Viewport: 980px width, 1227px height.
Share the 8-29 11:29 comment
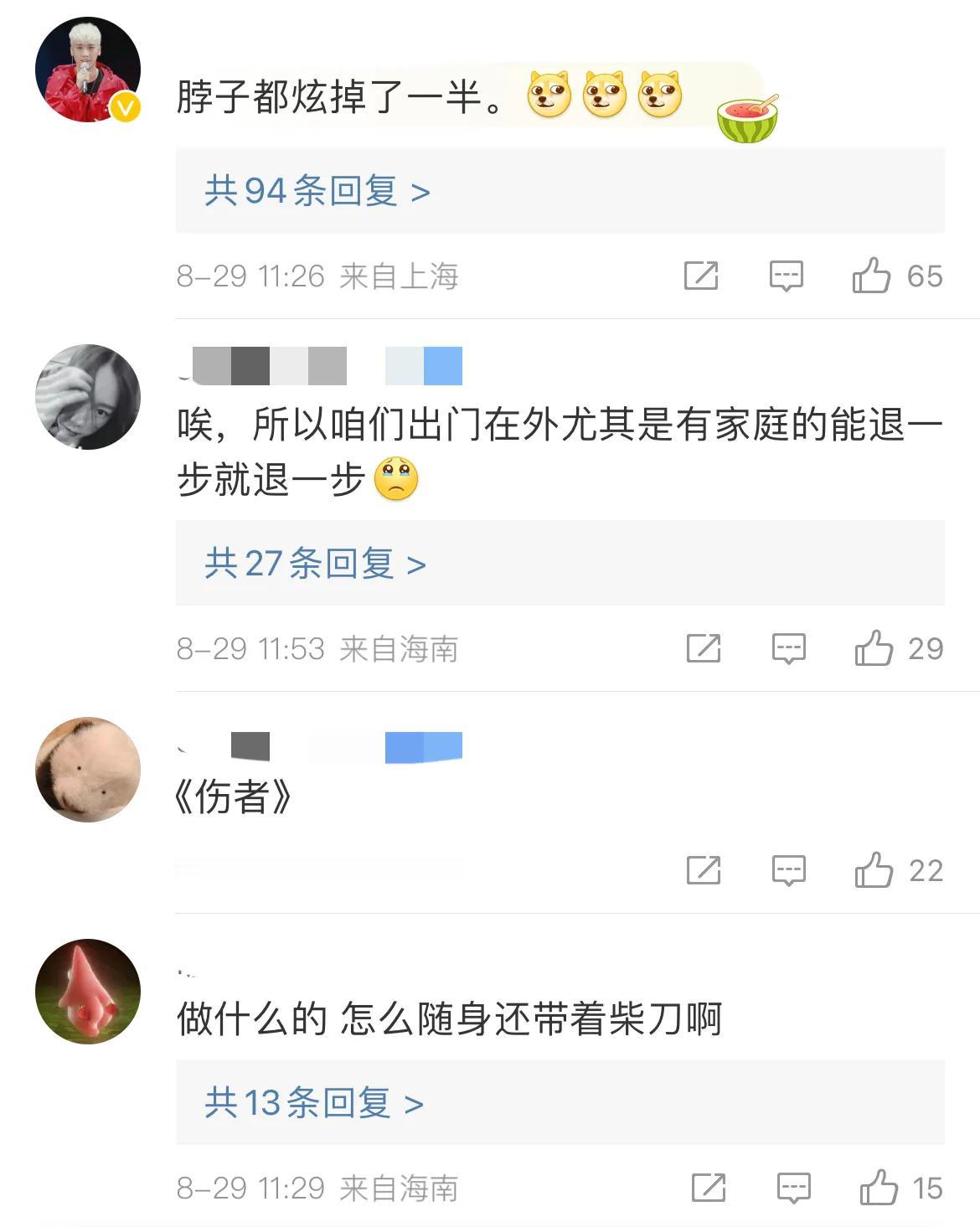point(709,1188)
